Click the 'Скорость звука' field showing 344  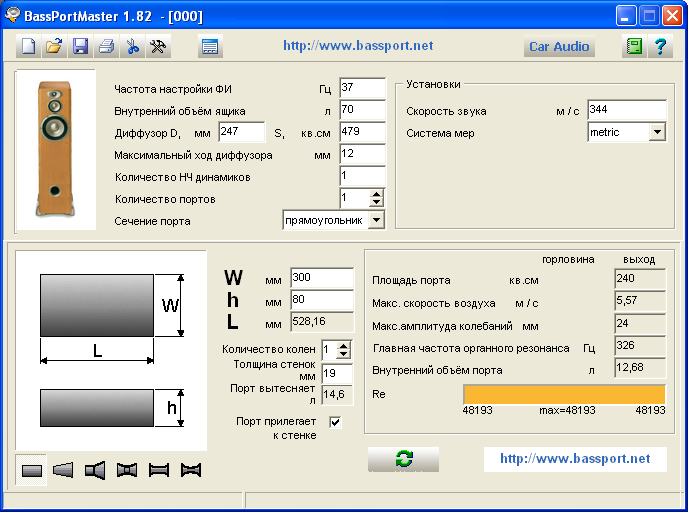pos(627,110)
